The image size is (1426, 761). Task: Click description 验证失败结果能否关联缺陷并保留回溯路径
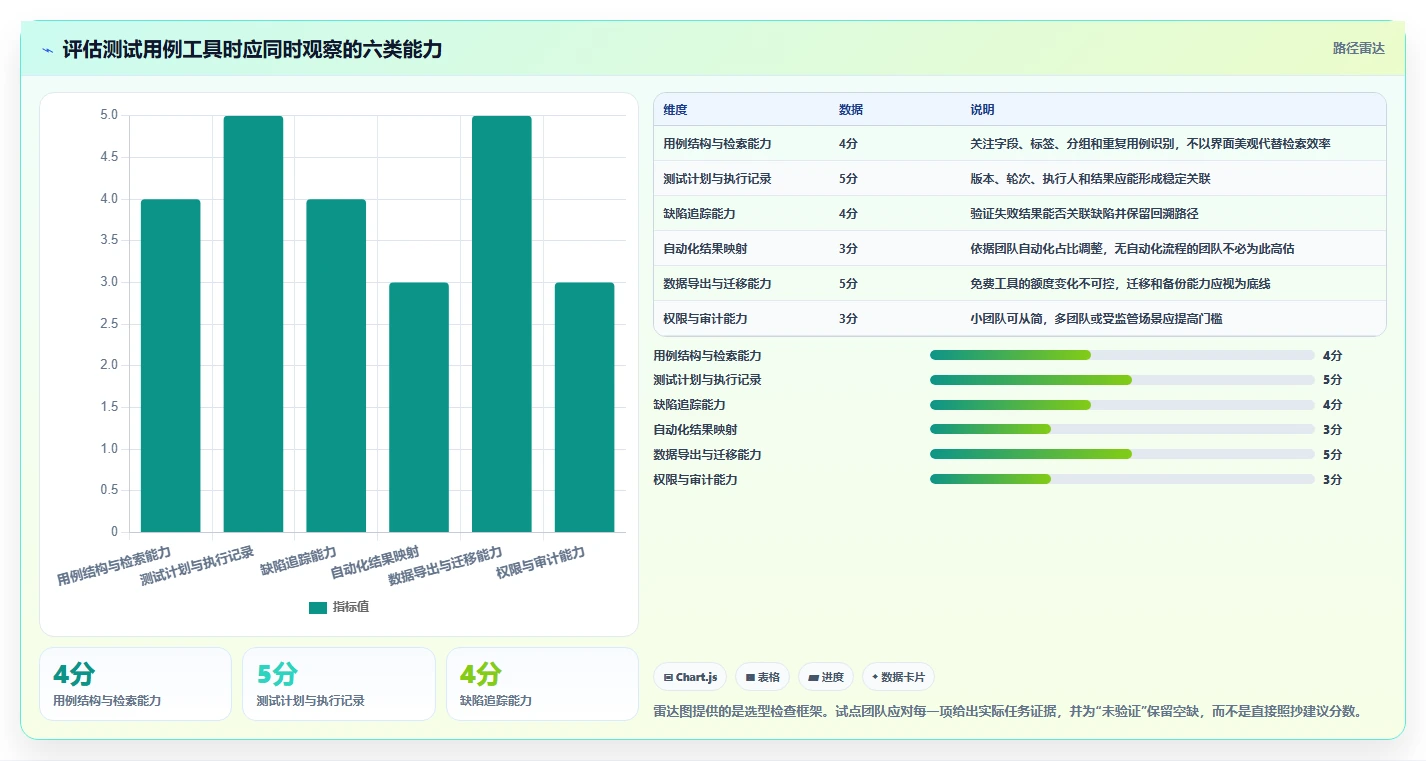click(1084, 214)
